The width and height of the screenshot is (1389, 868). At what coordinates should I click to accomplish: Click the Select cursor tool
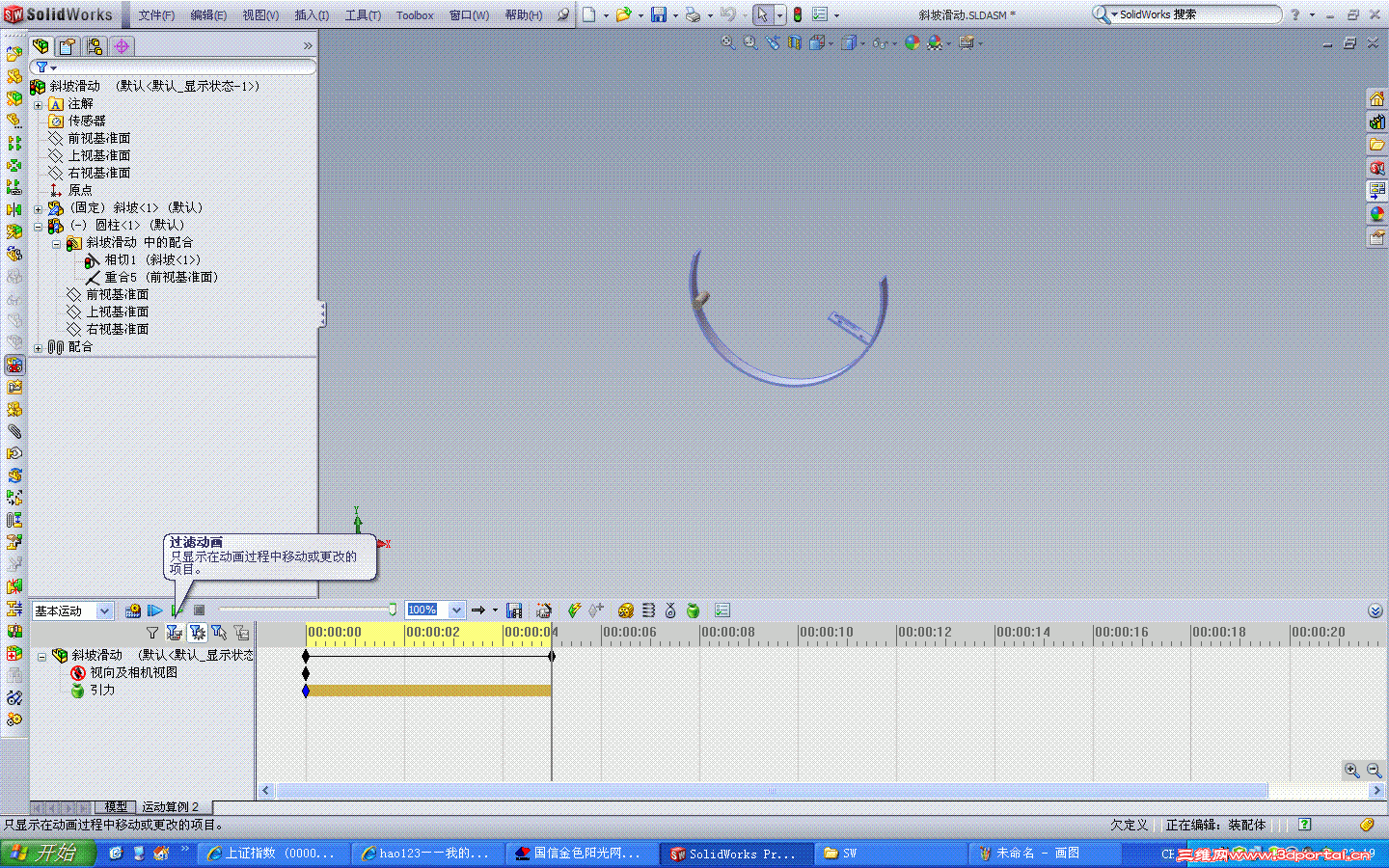coord(762,14)
